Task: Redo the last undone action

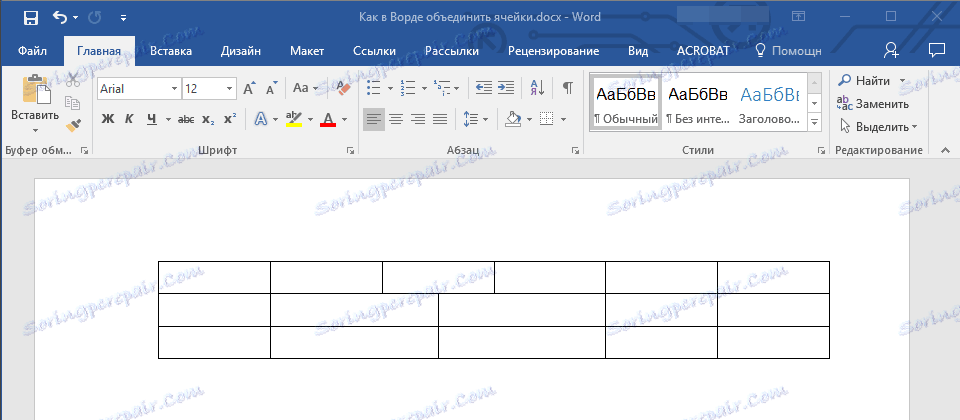Action: (95, 18)
